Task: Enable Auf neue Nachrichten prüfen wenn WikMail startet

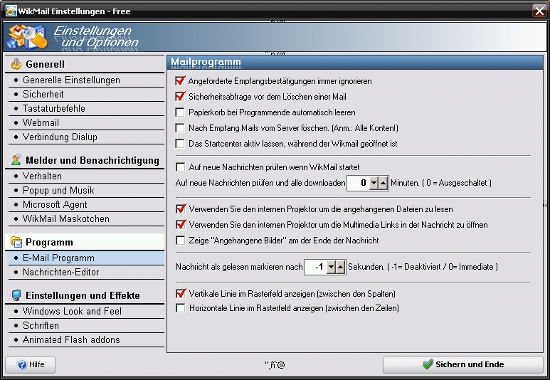Action: [x=180, y=167]
